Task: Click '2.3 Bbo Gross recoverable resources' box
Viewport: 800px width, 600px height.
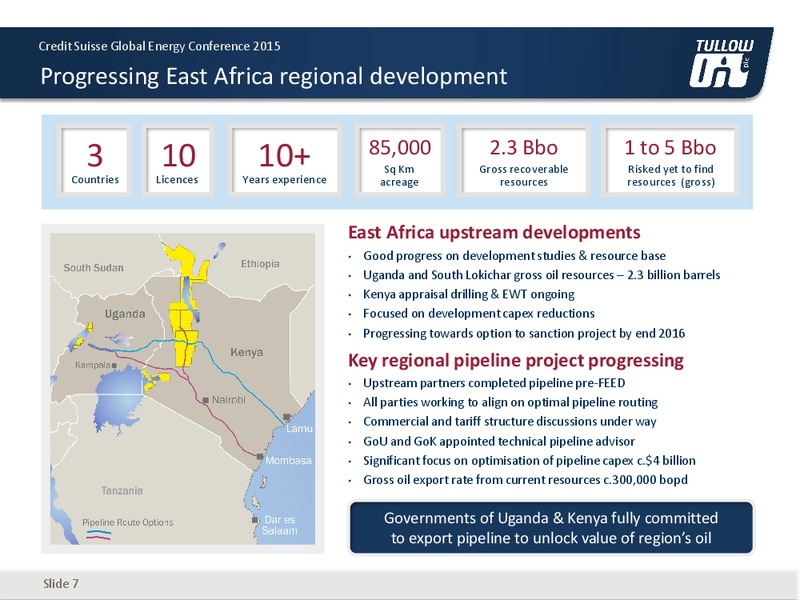Action: [x=523, y=161]
